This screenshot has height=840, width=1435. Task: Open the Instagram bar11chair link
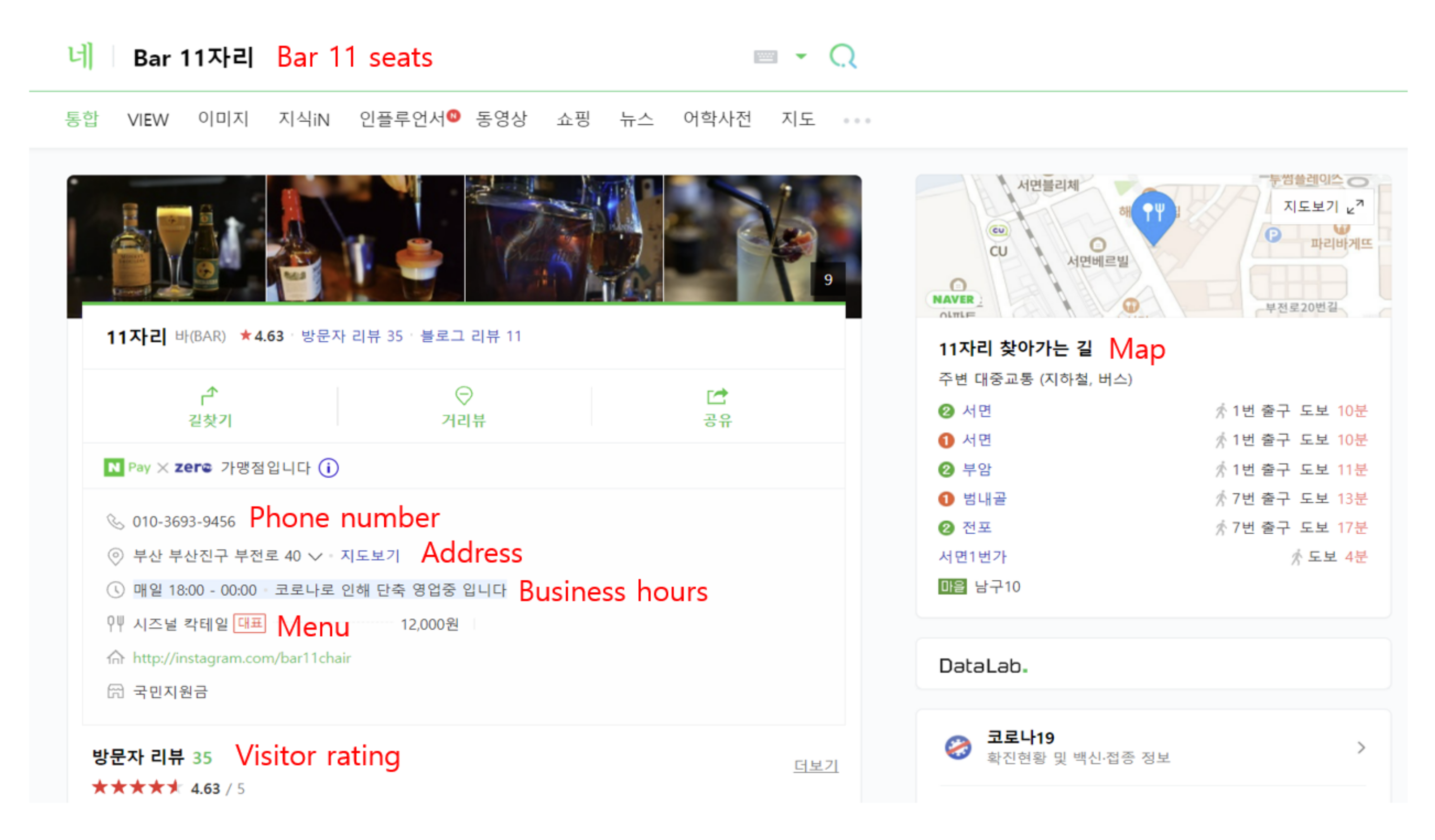242,659
